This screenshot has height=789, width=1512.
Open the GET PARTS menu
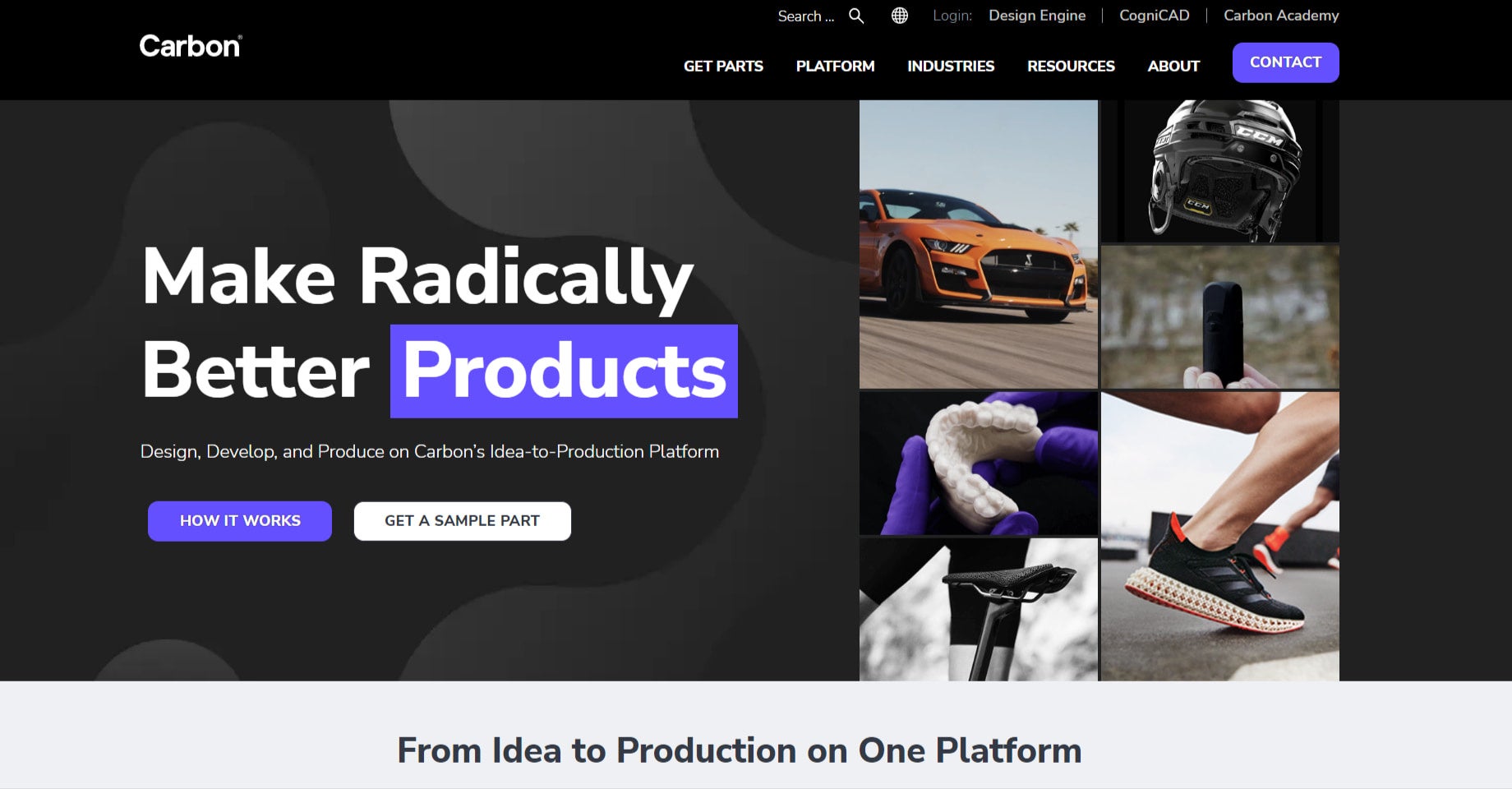pyautogui.click(x=723, y=66)
